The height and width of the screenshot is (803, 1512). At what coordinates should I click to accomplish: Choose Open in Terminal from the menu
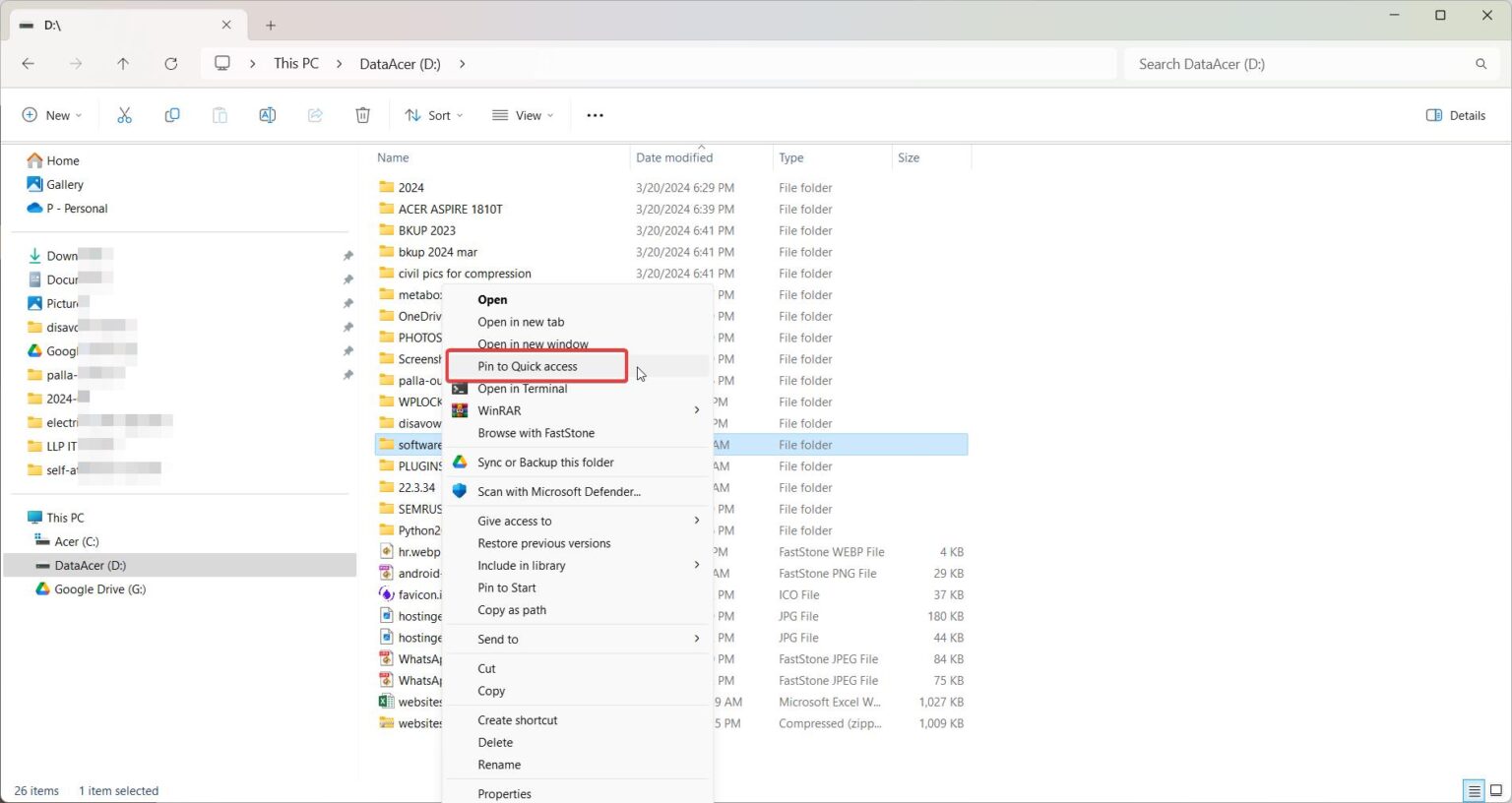523,388
